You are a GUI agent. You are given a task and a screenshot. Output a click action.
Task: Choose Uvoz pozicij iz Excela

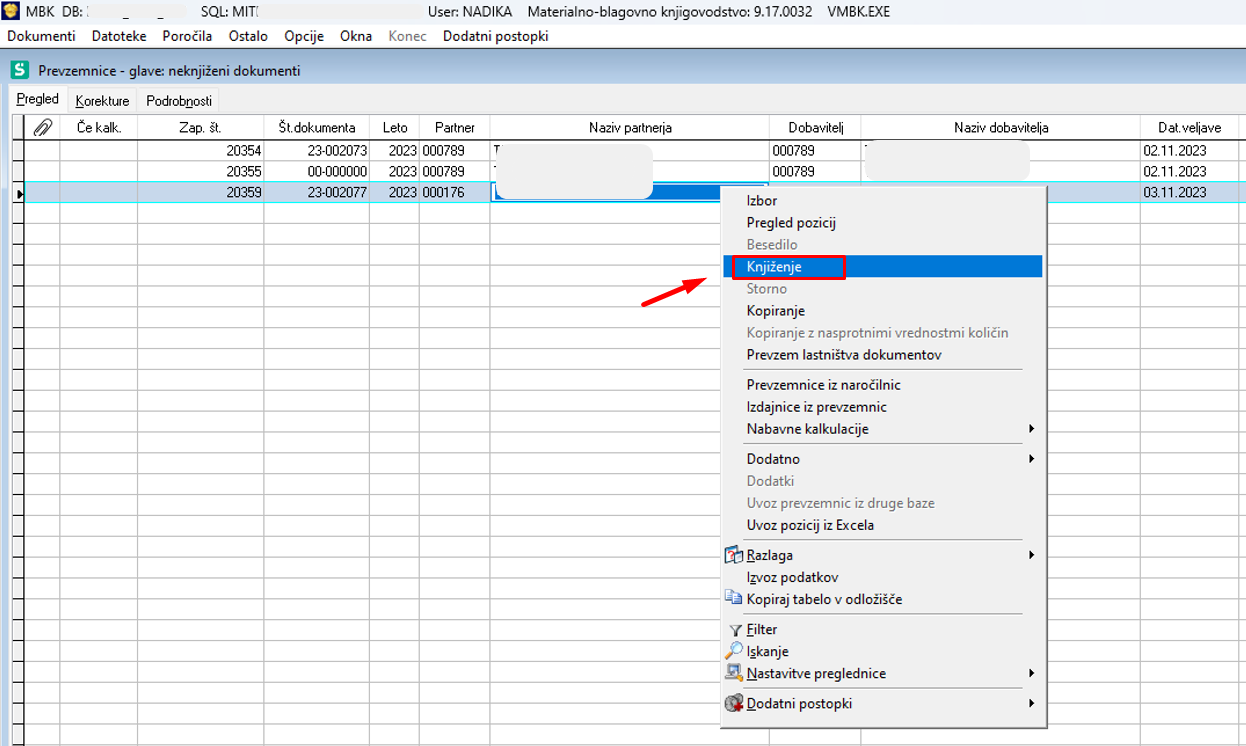[811, 525]
